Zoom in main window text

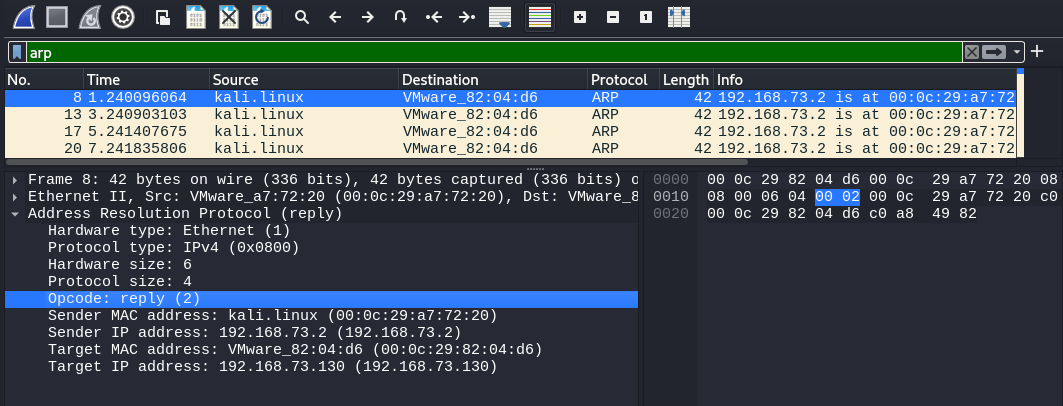(x=580, y=17)
